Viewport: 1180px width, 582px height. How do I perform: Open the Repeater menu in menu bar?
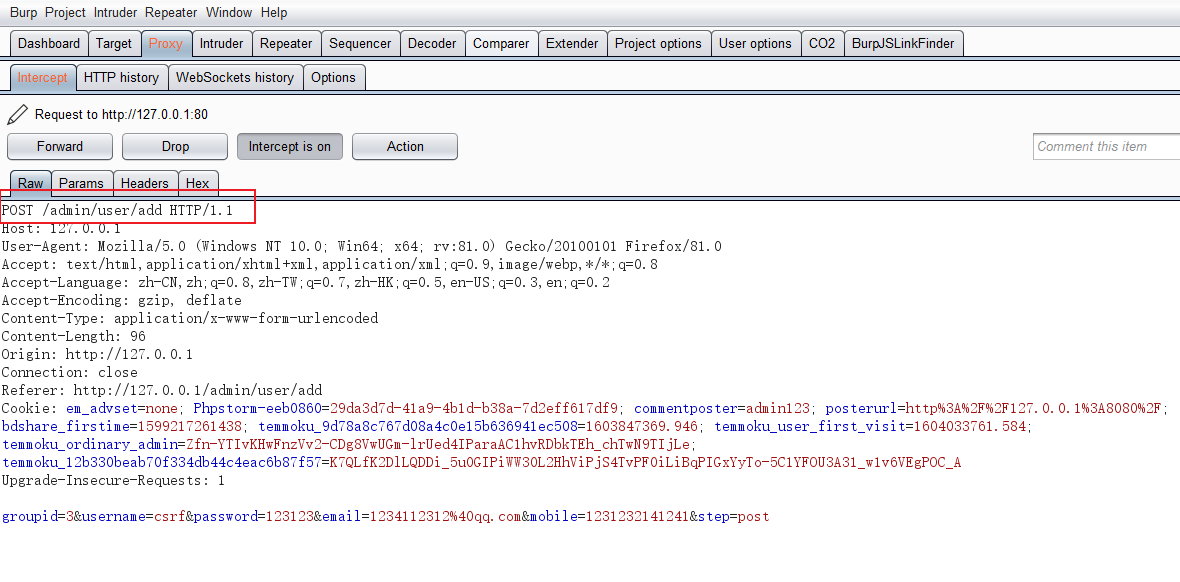click(171, 12)
